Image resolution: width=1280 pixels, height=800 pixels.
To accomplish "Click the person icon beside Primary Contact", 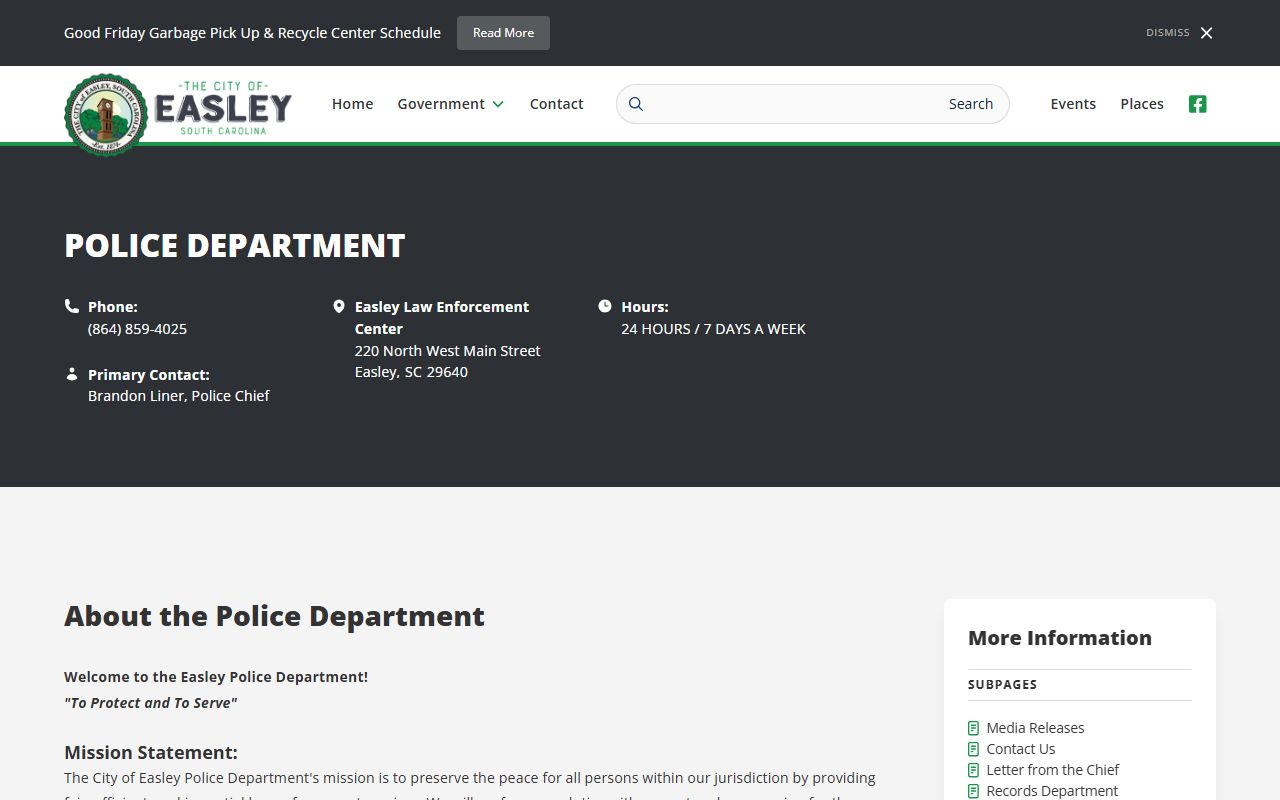I will (72, 374).
